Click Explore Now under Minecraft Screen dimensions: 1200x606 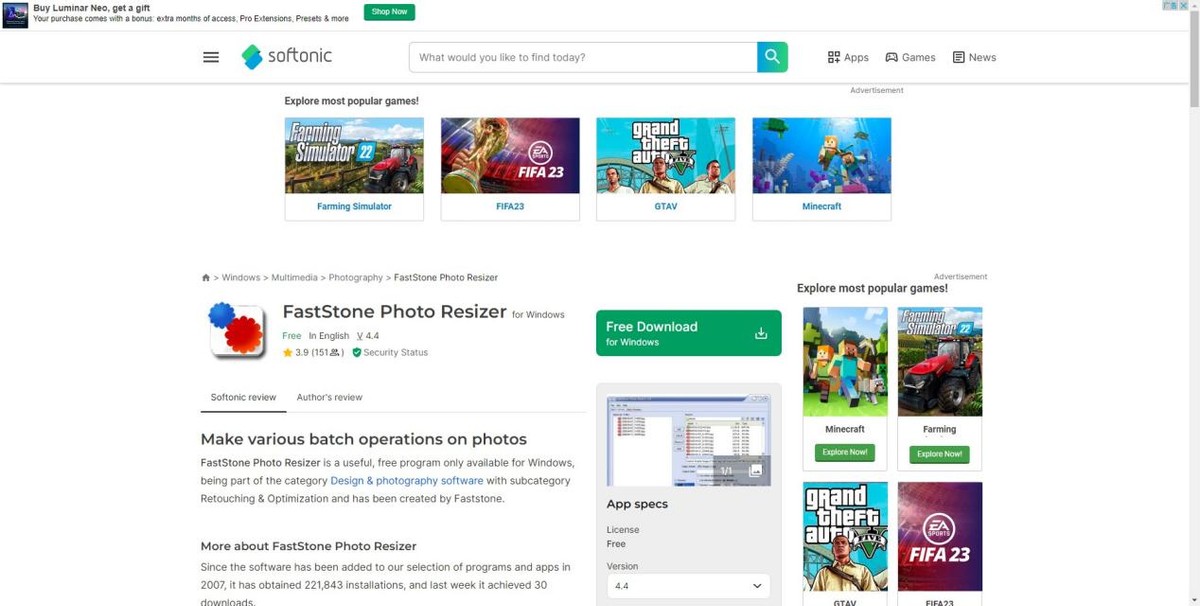pyautogui.click(x=845, y=453)
